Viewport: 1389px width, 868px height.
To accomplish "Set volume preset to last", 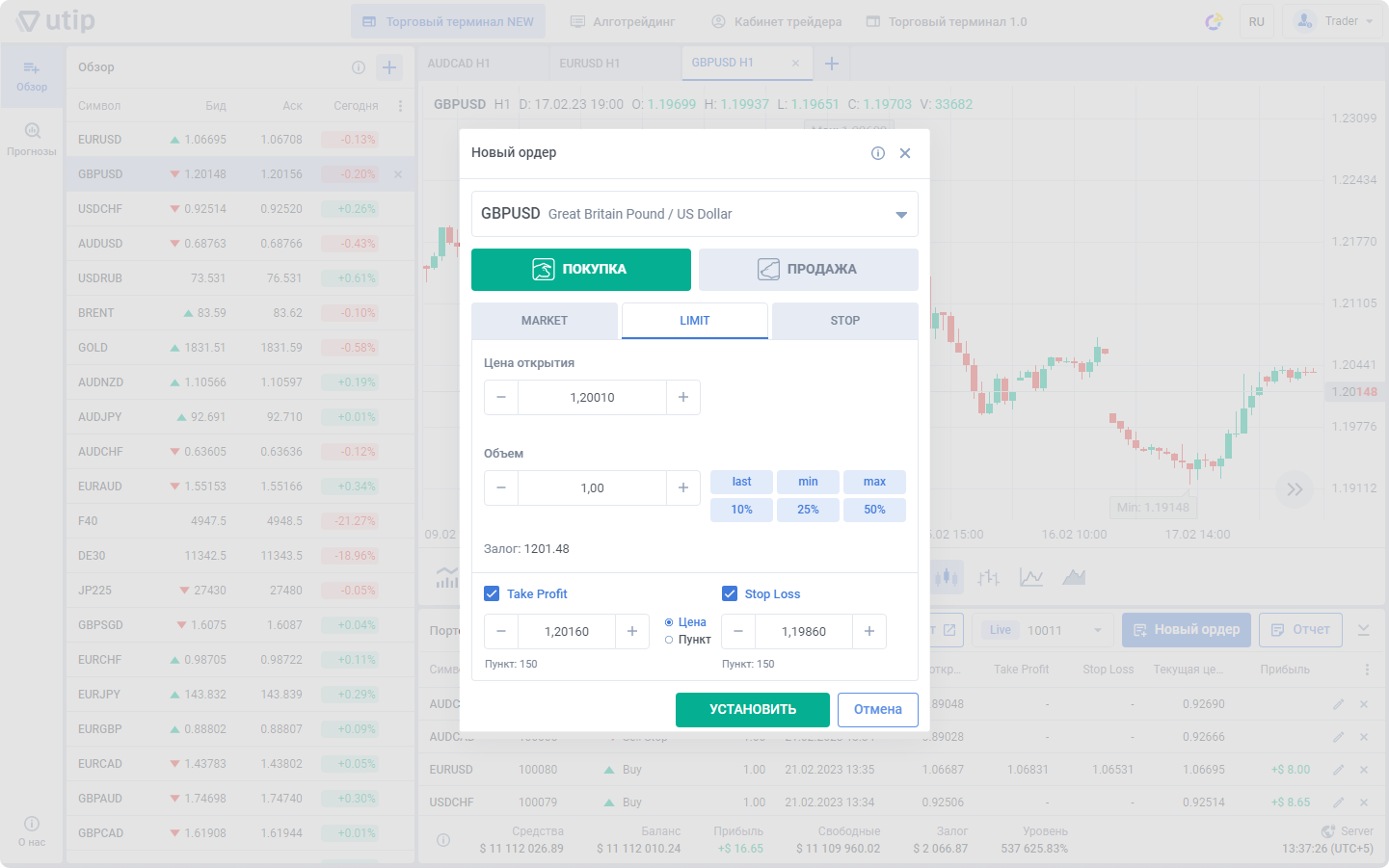I will (741, 482).
